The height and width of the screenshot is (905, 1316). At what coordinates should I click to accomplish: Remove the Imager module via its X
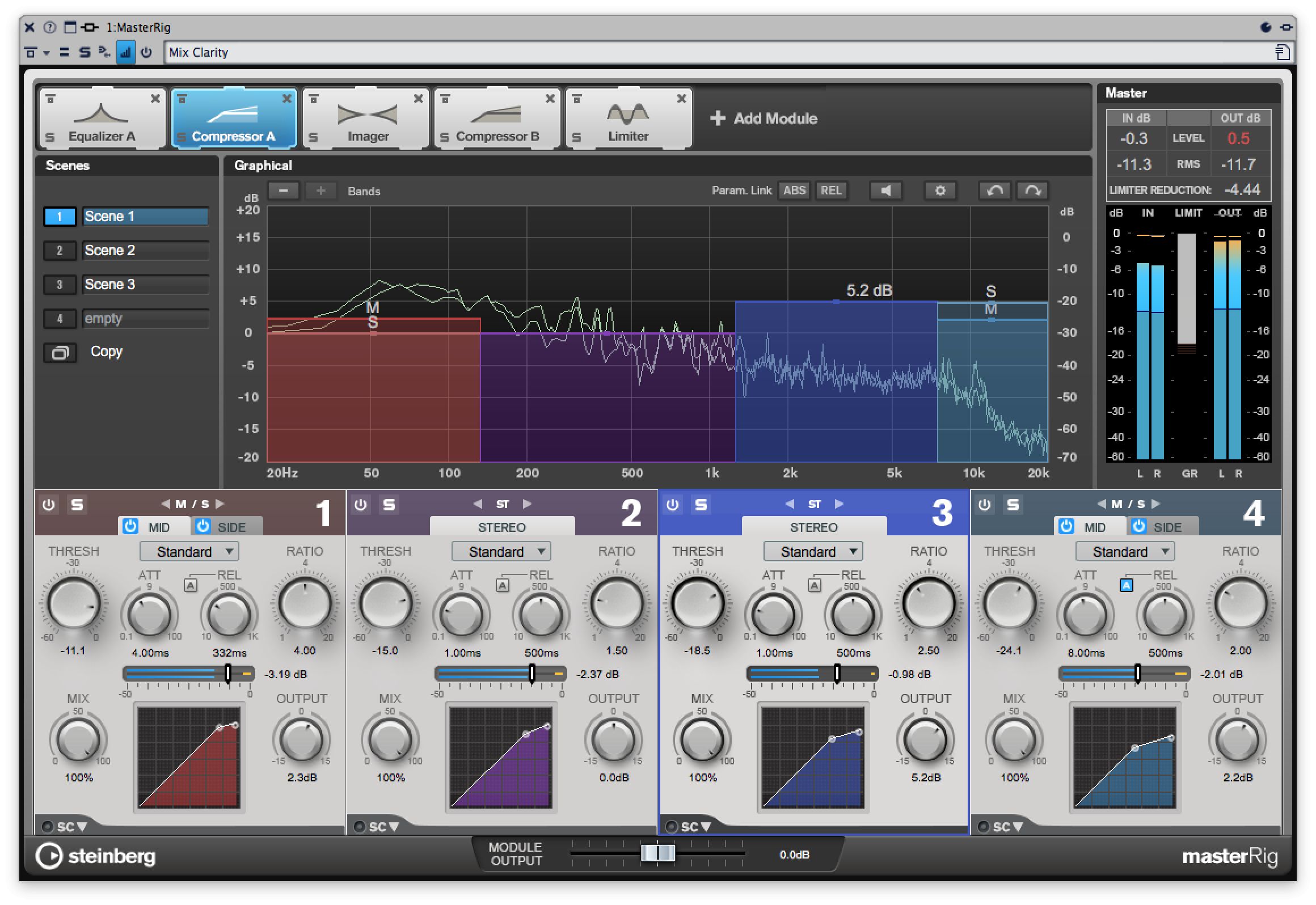[419, 99]
